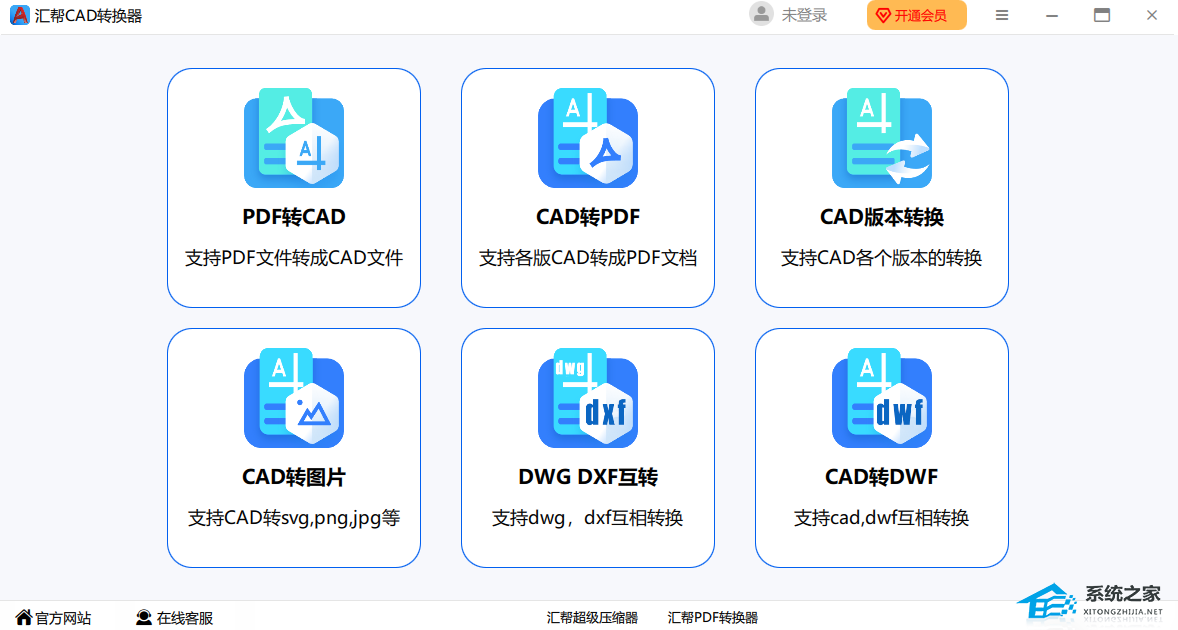Click the PDF转CAD title text
The image size is (1178, 630).
click(293, 217)
